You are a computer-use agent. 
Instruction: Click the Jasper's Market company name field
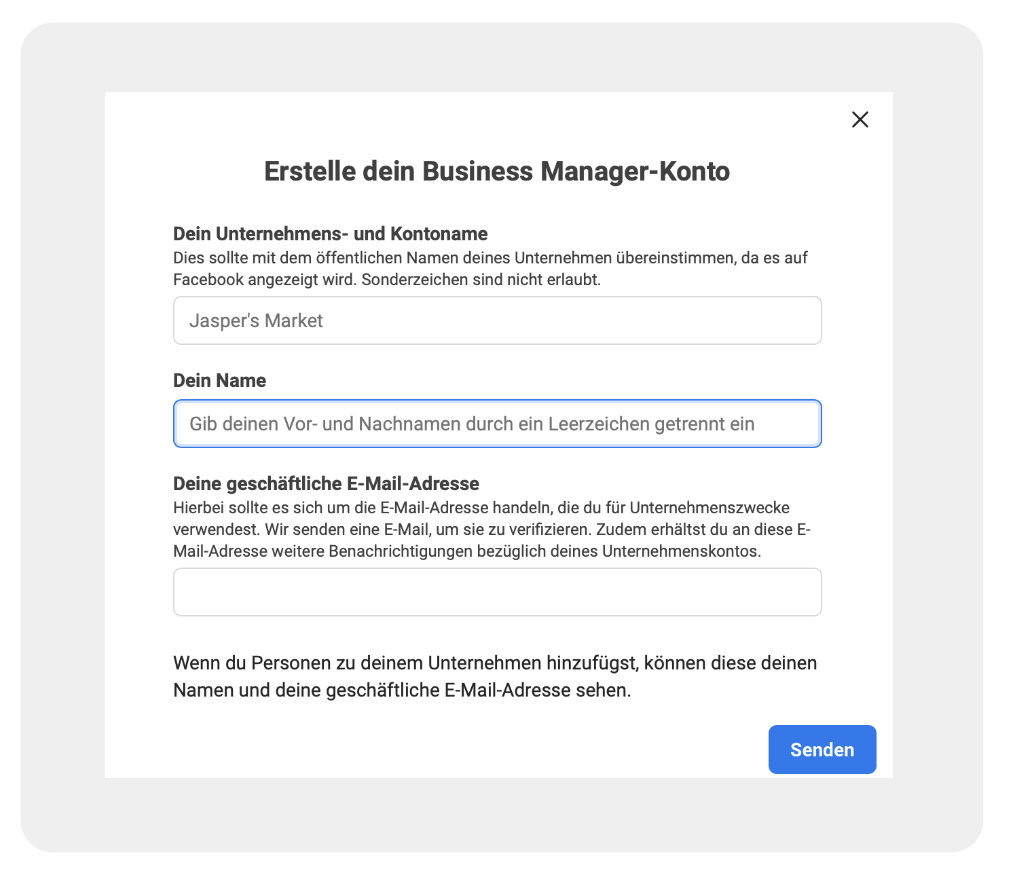497,321
